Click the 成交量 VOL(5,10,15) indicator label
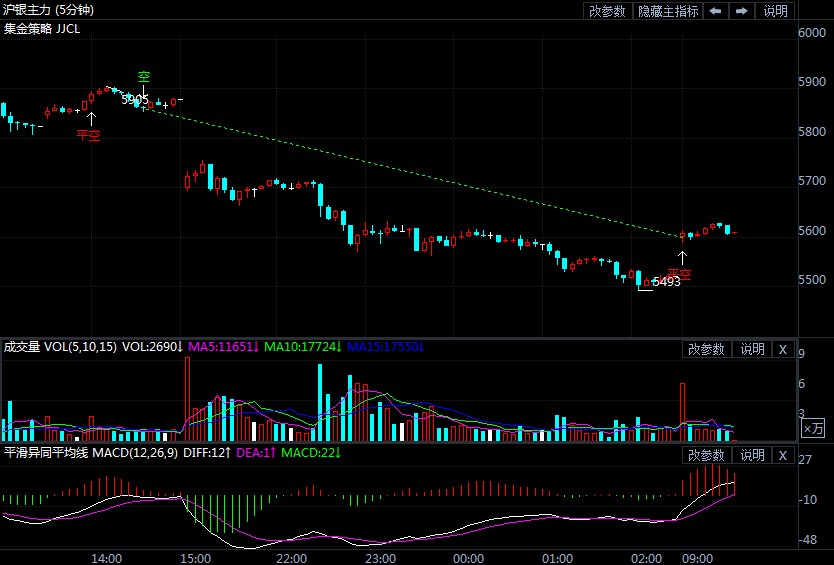This screenshot has height=565, width=834. click(x=60, y=348)
